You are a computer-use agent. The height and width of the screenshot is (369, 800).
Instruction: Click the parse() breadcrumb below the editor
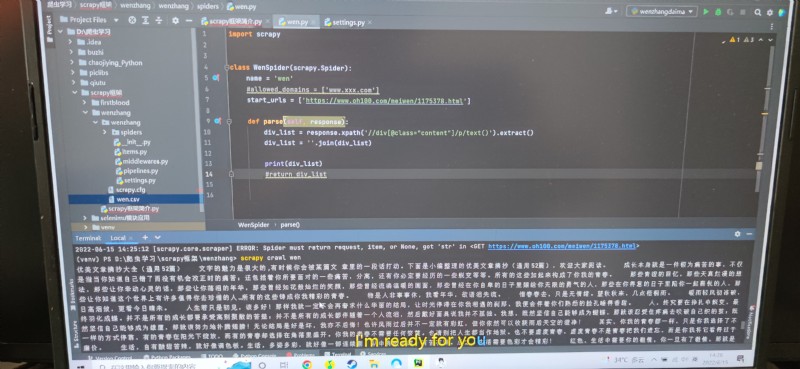coord(290,225)
